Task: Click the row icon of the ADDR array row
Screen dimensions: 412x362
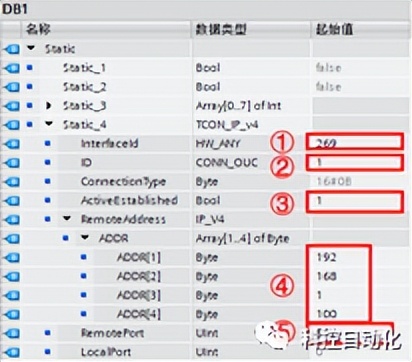Action: pos(11,239)
